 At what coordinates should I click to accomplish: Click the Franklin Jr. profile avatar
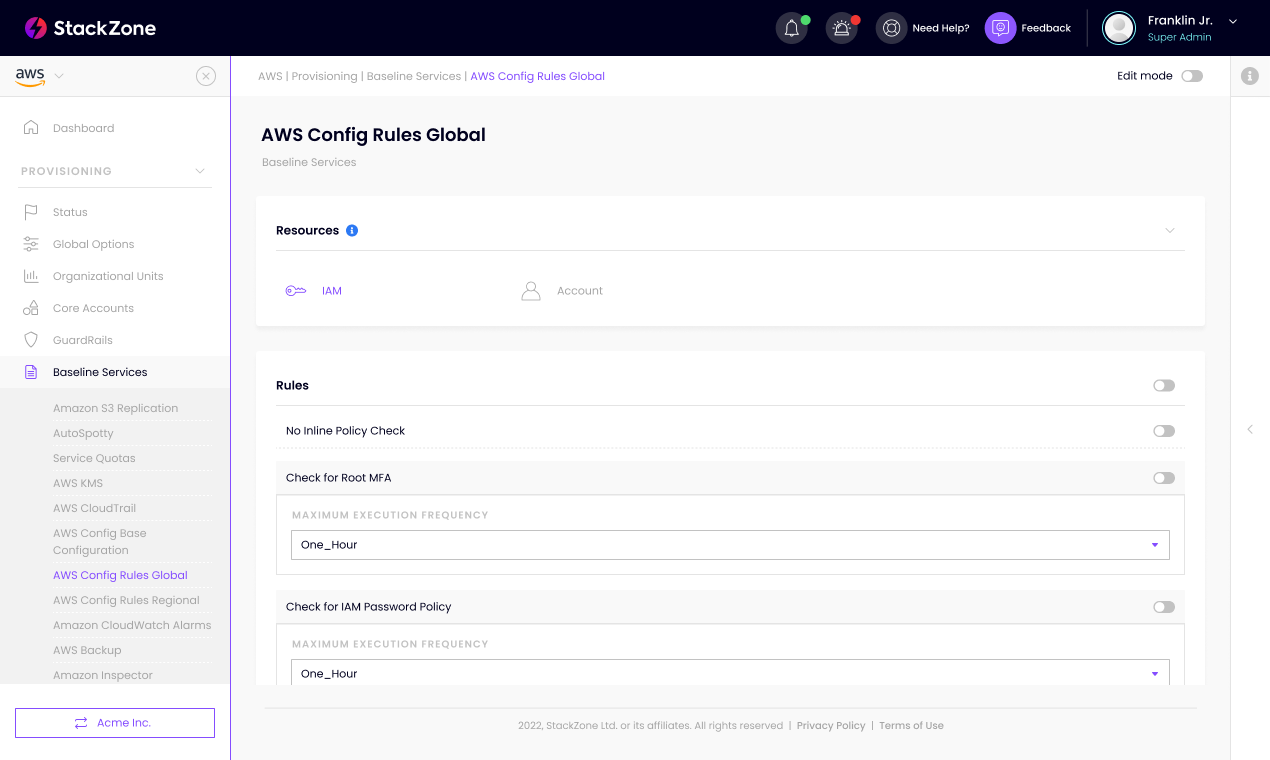click(1118, 28)
